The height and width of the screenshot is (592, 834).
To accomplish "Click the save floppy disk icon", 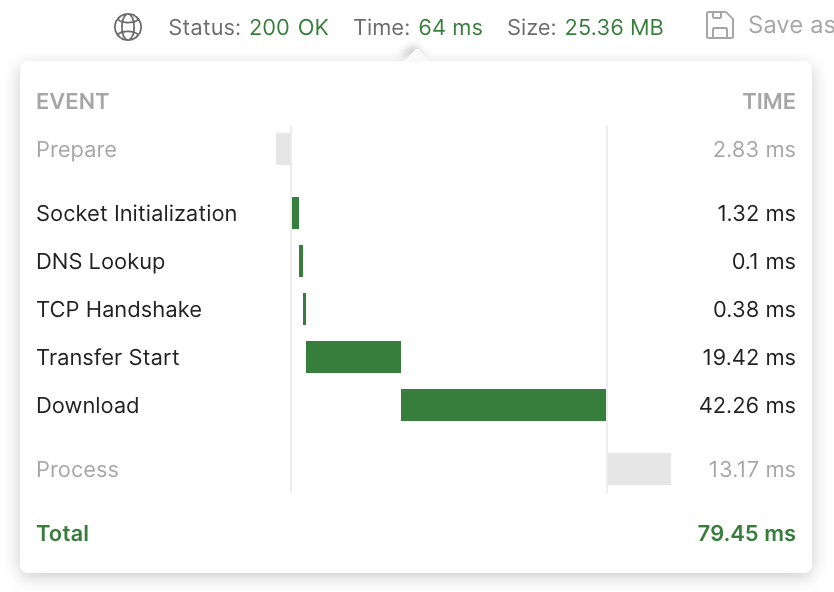I will tap(720, 25).
